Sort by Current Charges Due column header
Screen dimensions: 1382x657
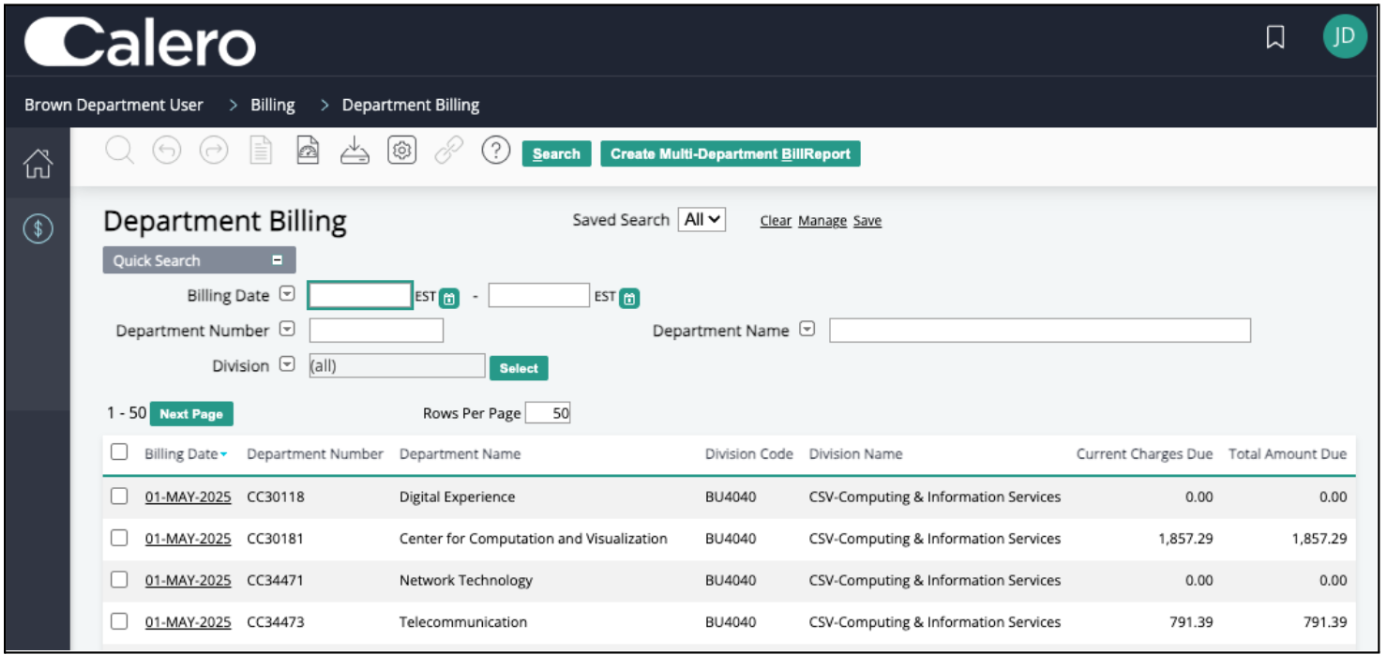[x=1144, y=454]
